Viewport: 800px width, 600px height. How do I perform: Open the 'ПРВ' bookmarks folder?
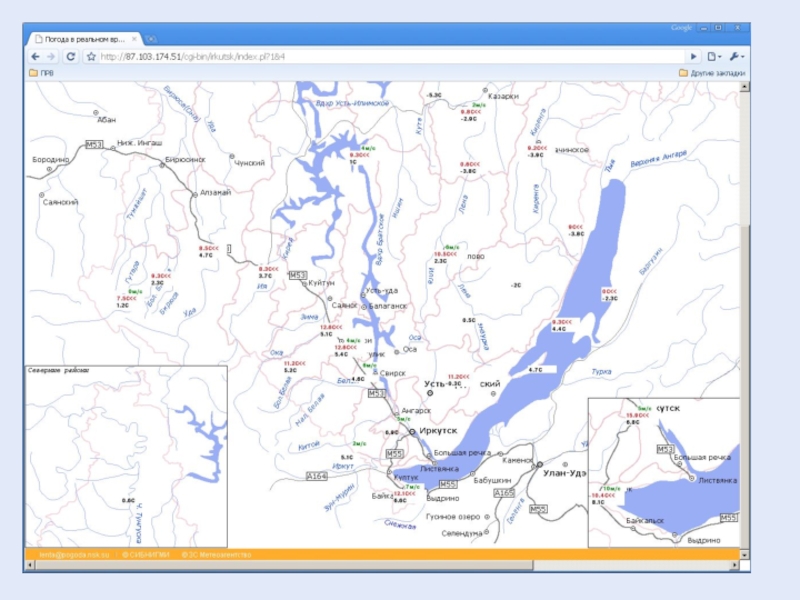pos(41,73)
